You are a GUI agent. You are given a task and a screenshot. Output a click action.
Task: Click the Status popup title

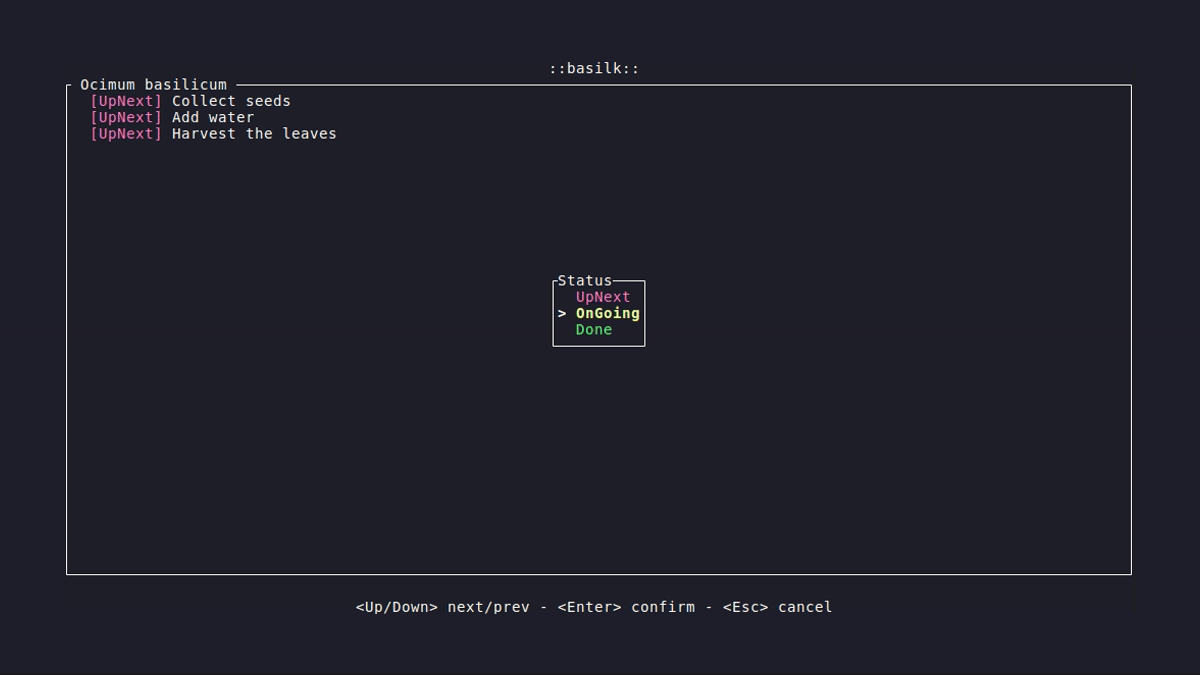584,281
